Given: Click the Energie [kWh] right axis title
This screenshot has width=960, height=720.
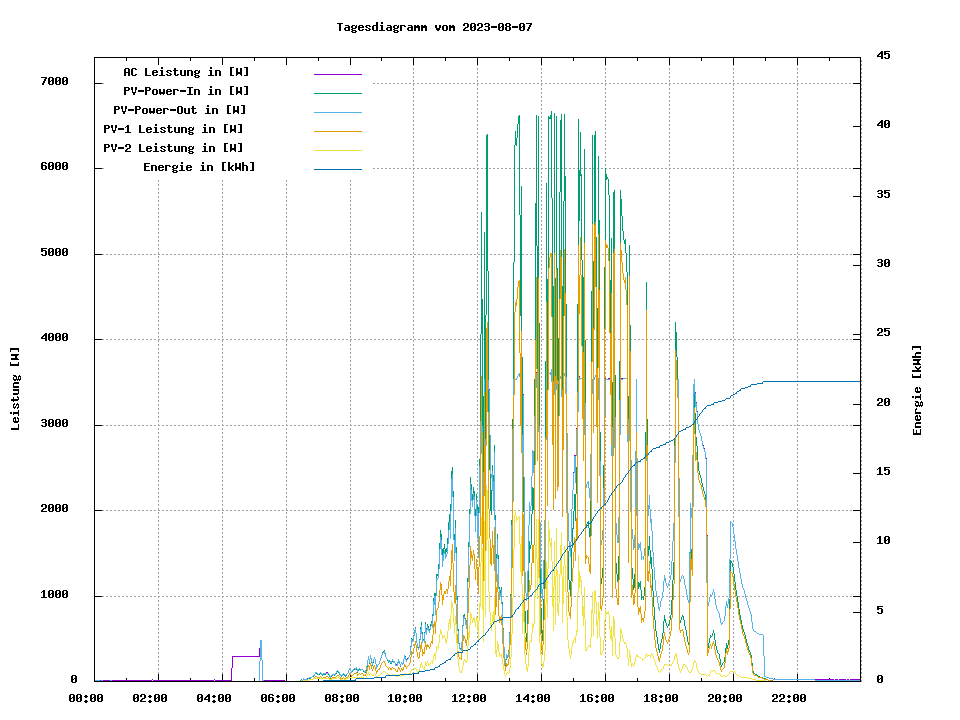Looking at the screenshot, I should 917,390.
